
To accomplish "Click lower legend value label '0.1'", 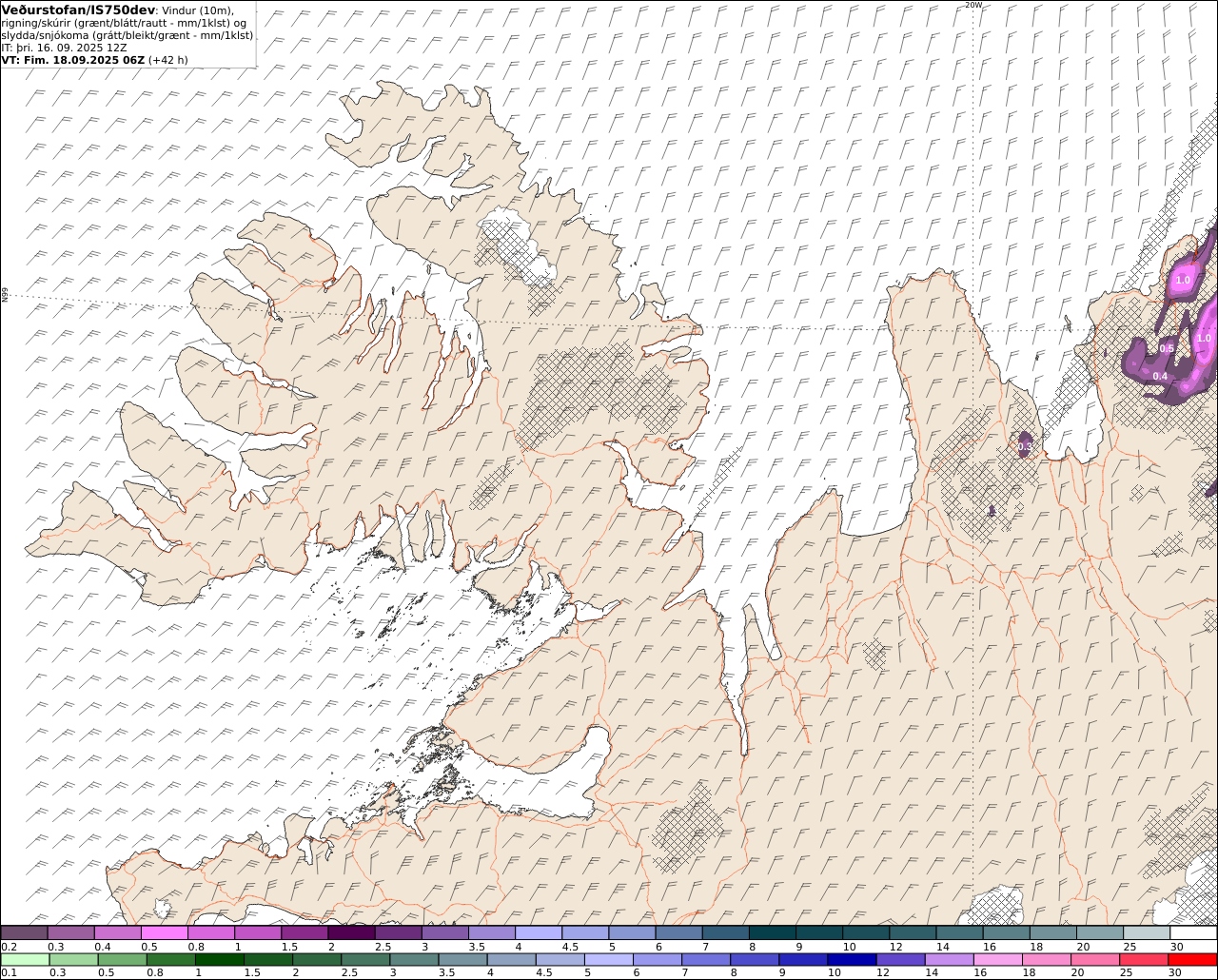I will [9, 972].
